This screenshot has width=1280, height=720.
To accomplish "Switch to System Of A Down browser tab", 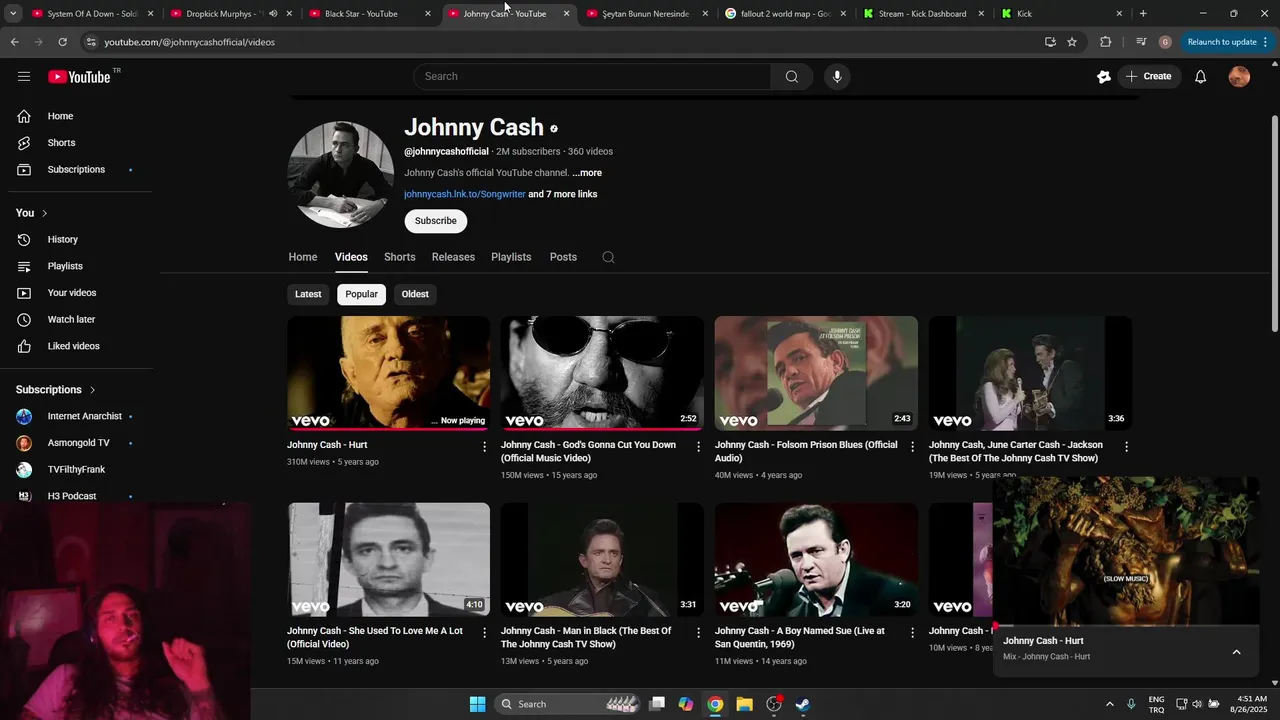I will tap(92, 14).
